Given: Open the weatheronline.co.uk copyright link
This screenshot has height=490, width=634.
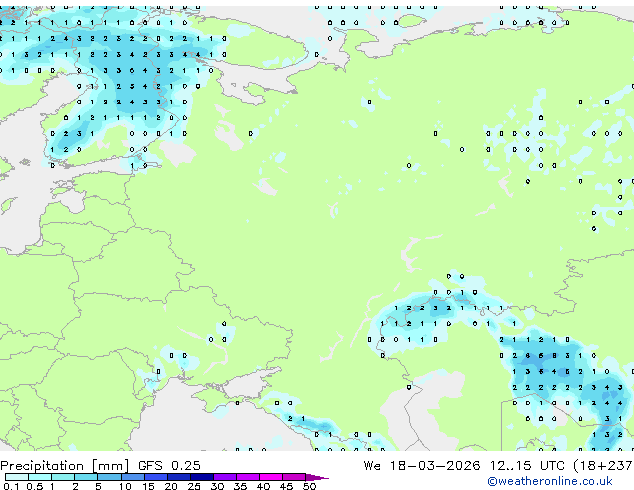Looking at the screenshot, I should 549,481.
